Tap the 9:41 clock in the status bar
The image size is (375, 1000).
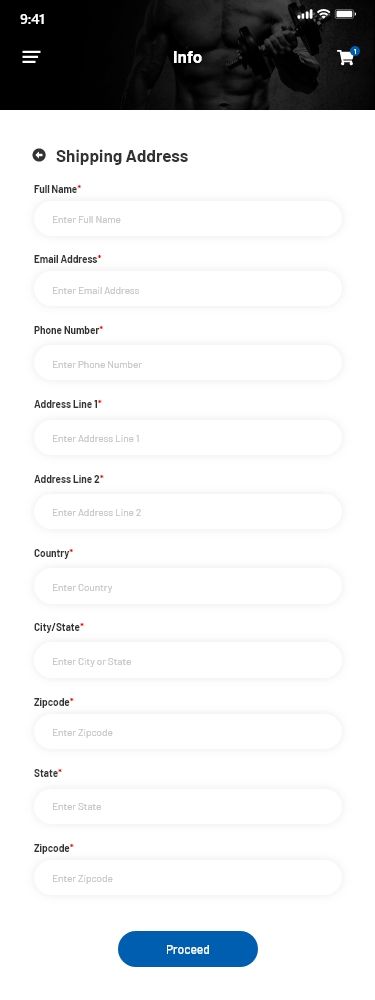click(32, 19)
